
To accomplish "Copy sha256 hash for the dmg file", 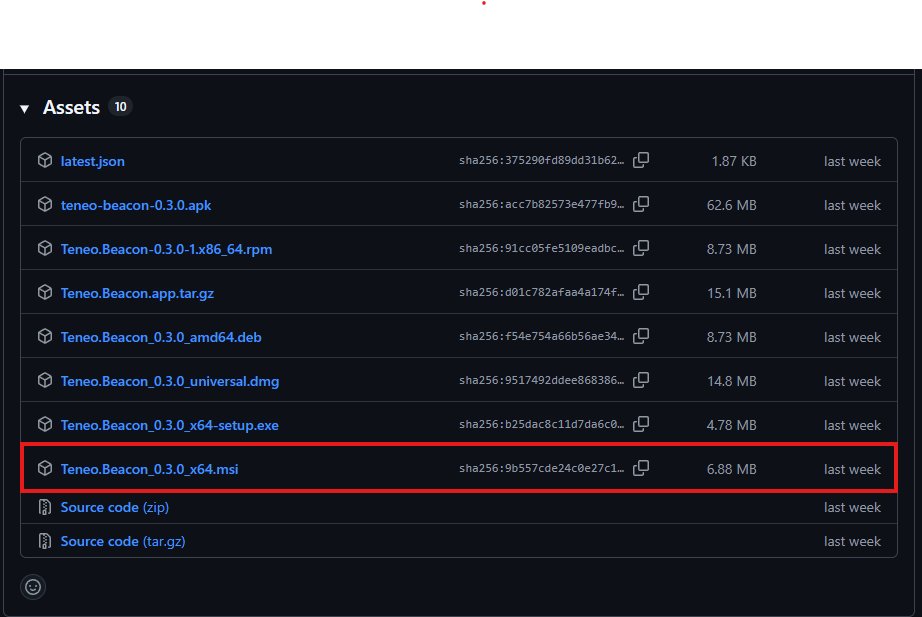I will 641,380.
